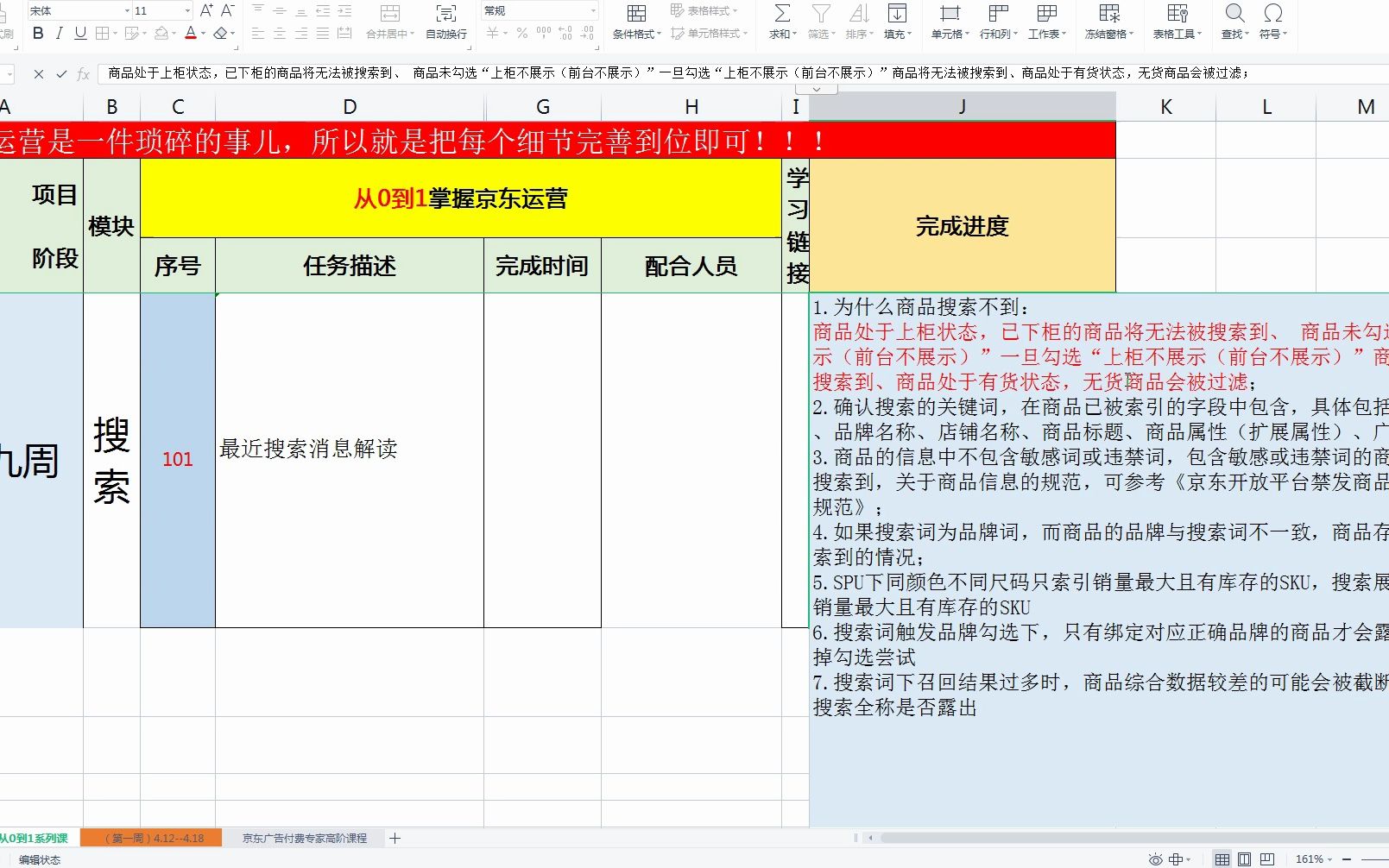The image size is (1389, 868).
Task: Open the insert function fx icon
Action: click(83, 74)
